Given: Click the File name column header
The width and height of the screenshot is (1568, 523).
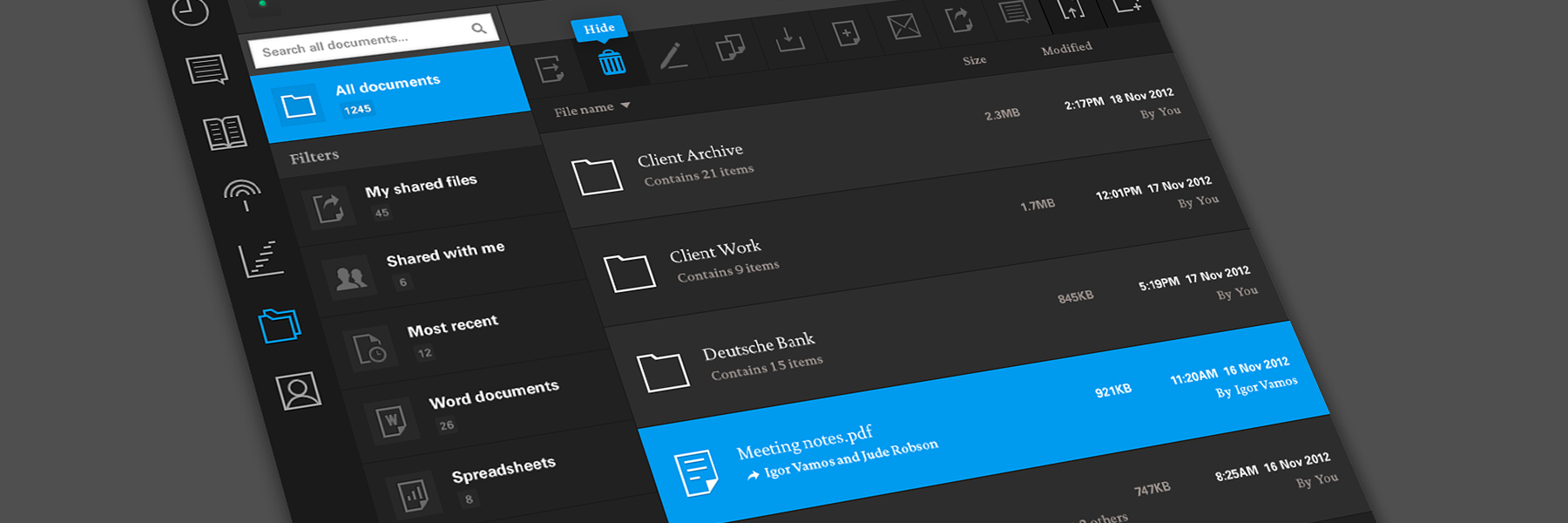Looking at the screenshot, I should (x=584, y=109).
